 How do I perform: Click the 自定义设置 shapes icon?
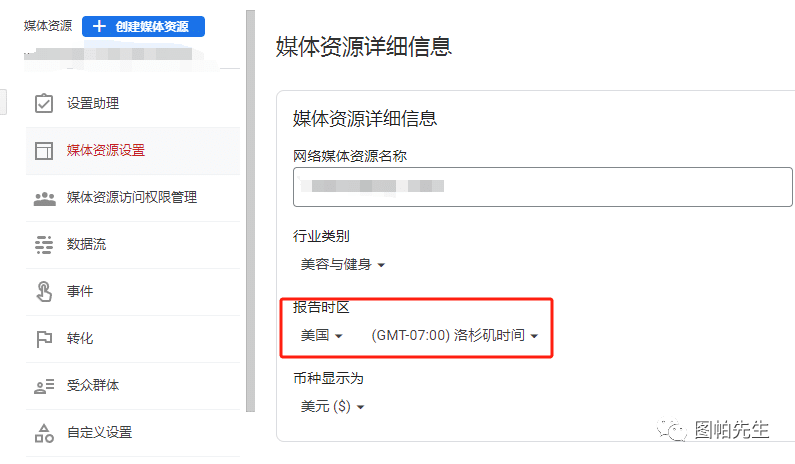click(44, 432)
